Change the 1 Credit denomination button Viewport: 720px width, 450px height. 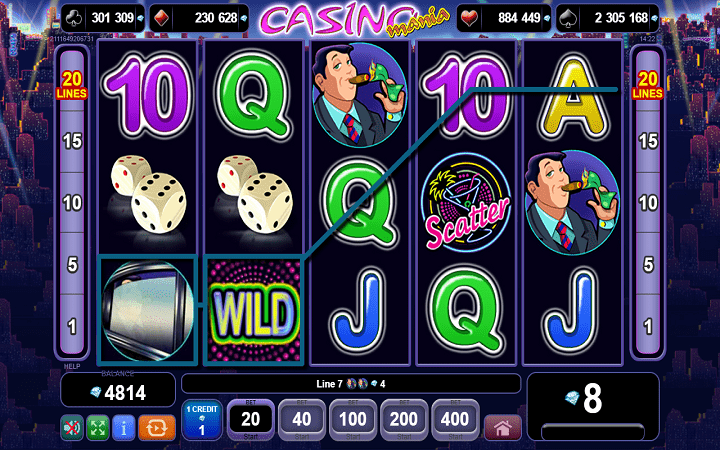click(x=202, y=420)
